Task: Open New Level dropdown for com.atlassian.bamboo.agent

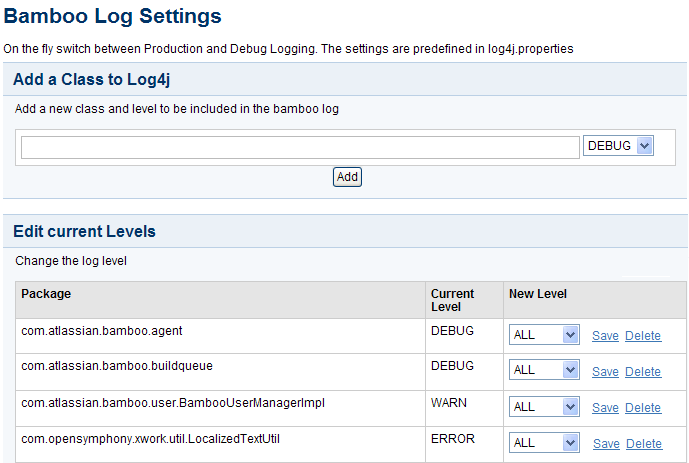Action: (544, 335)
